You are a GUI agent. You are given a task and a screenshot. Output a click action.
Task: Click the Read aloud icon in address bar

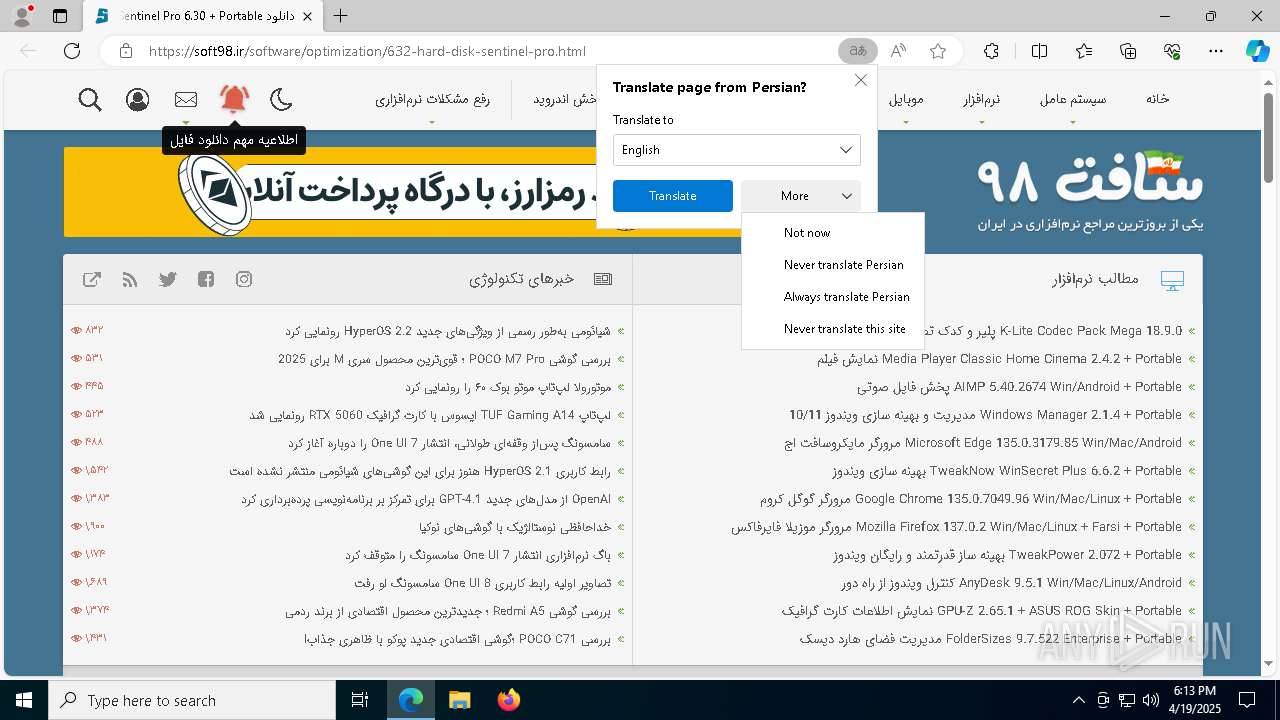[x=898, y=51]
